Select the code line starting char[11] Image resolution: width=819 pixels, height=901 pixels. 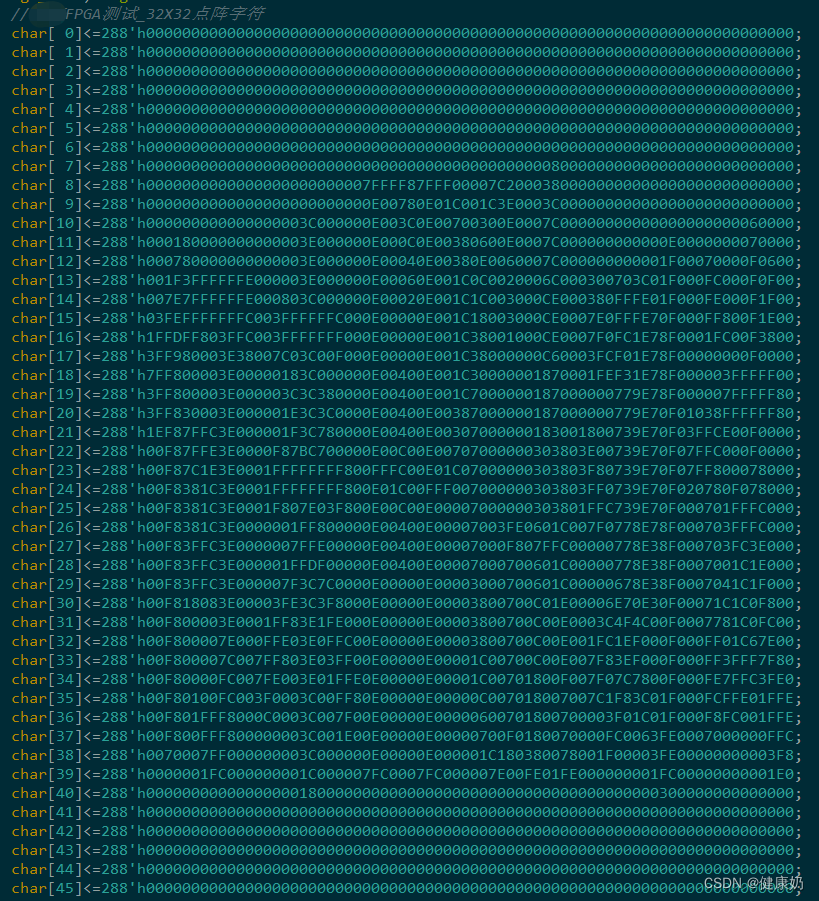tap(406, 242)
